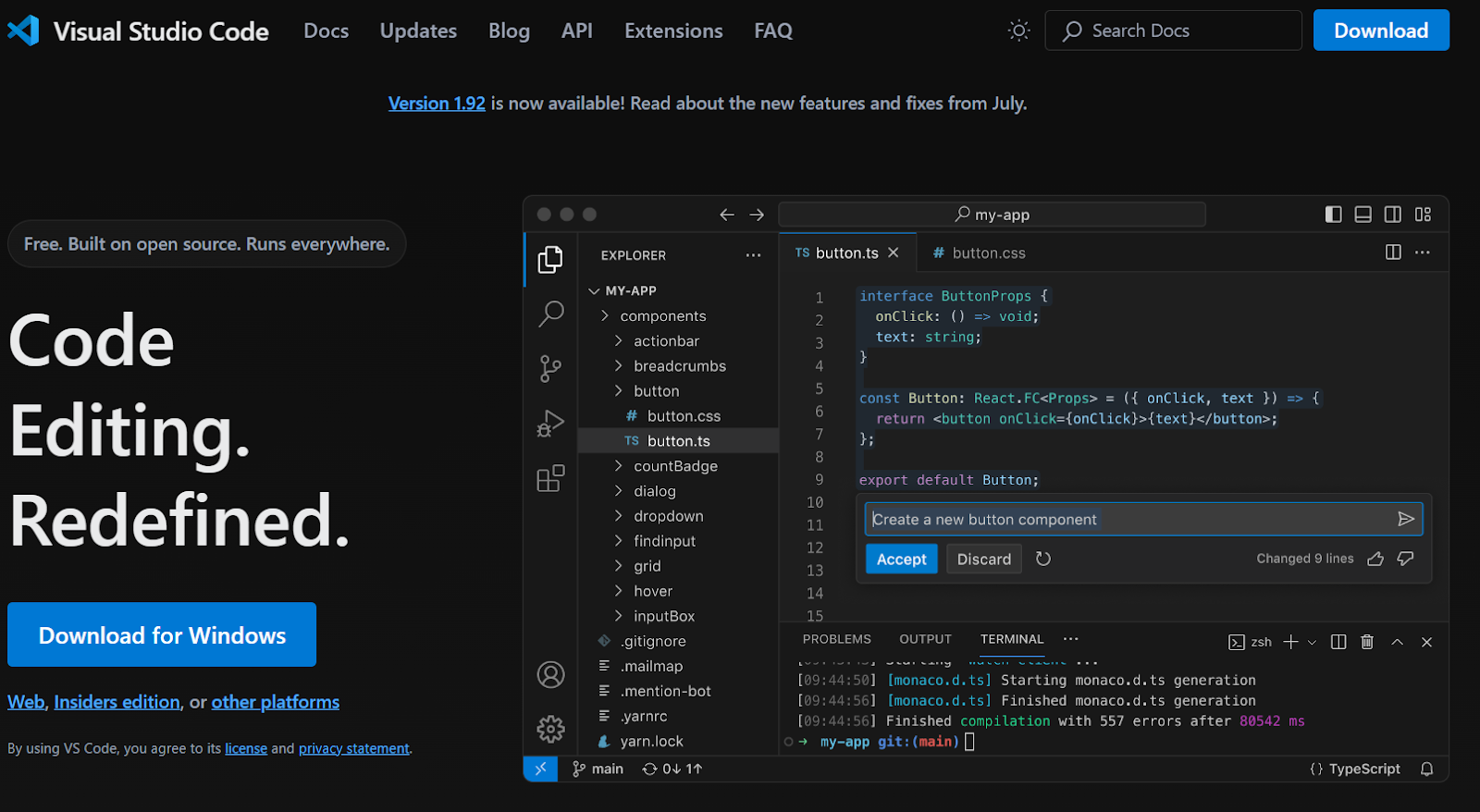The height and width of the screenshot is (812, 1480).
Task: Toggle the secondary sidebar layout icon
Action: click(1392, 215)
